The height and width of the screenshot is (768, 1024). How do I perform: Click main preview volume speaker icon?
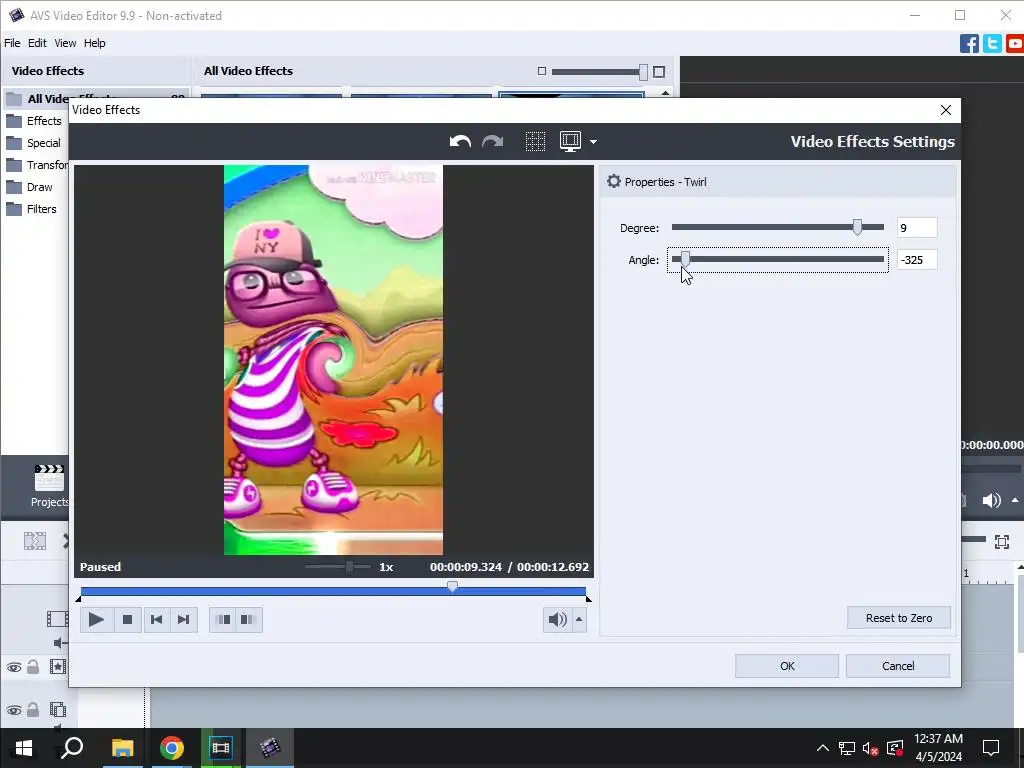point(991,500)
